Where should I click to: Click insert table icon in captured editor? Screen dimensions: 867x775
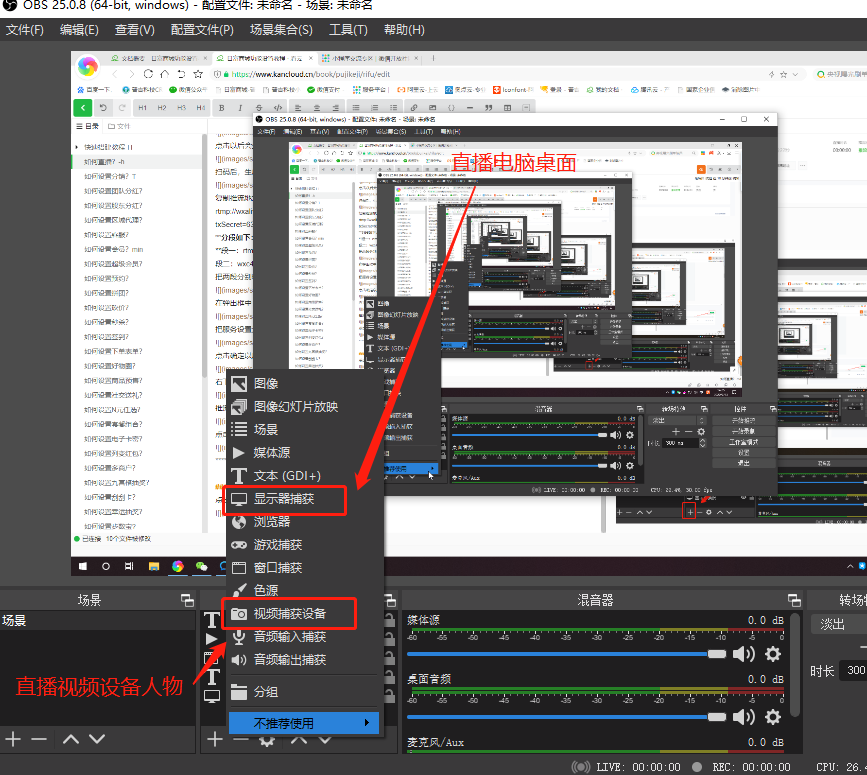click(x=507, y=108)
